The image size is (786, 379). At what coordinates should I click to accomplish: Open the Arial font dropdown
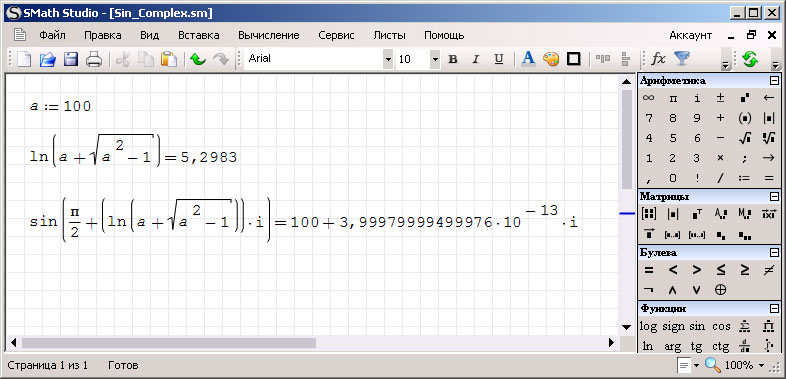[x=388, y=59]
